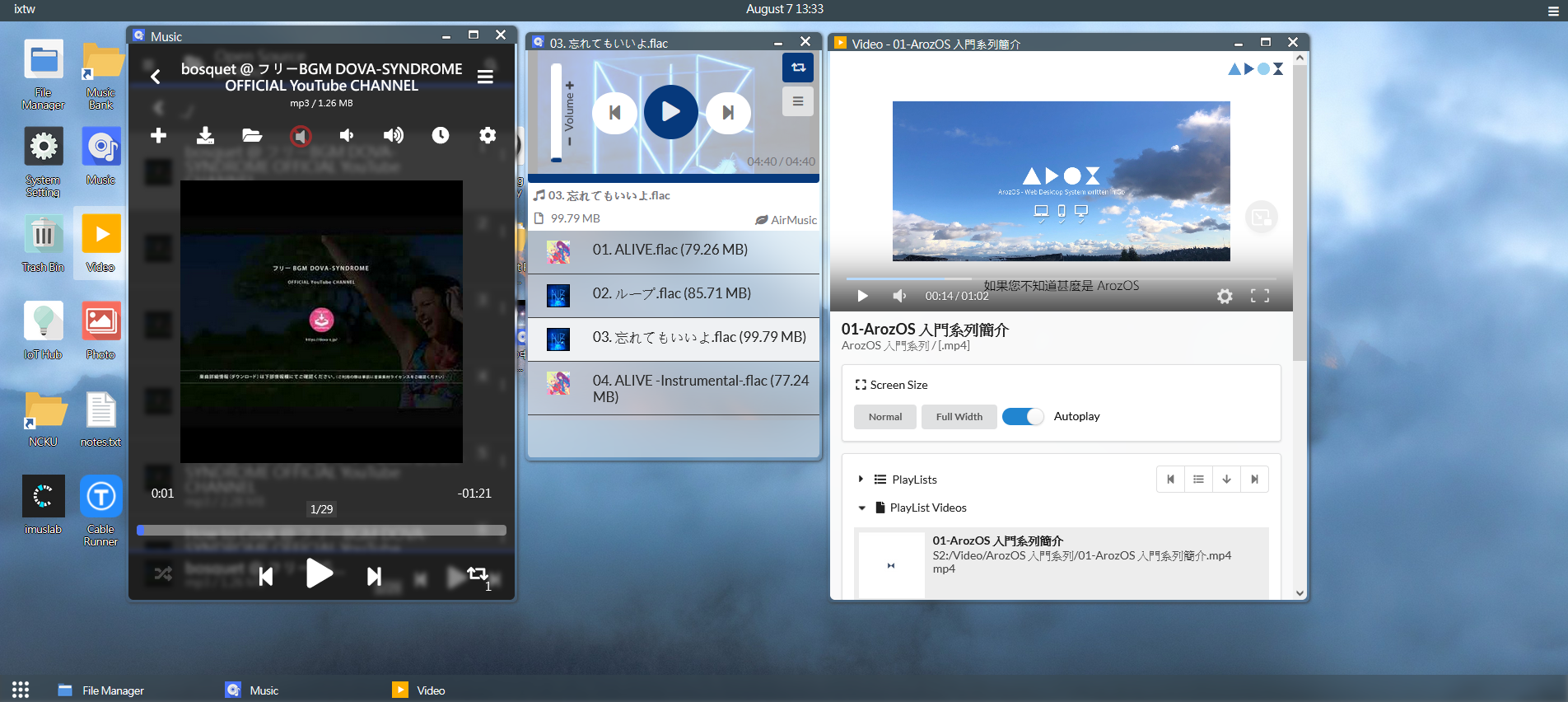Open the sleep timer clock icon

point(441,135)
